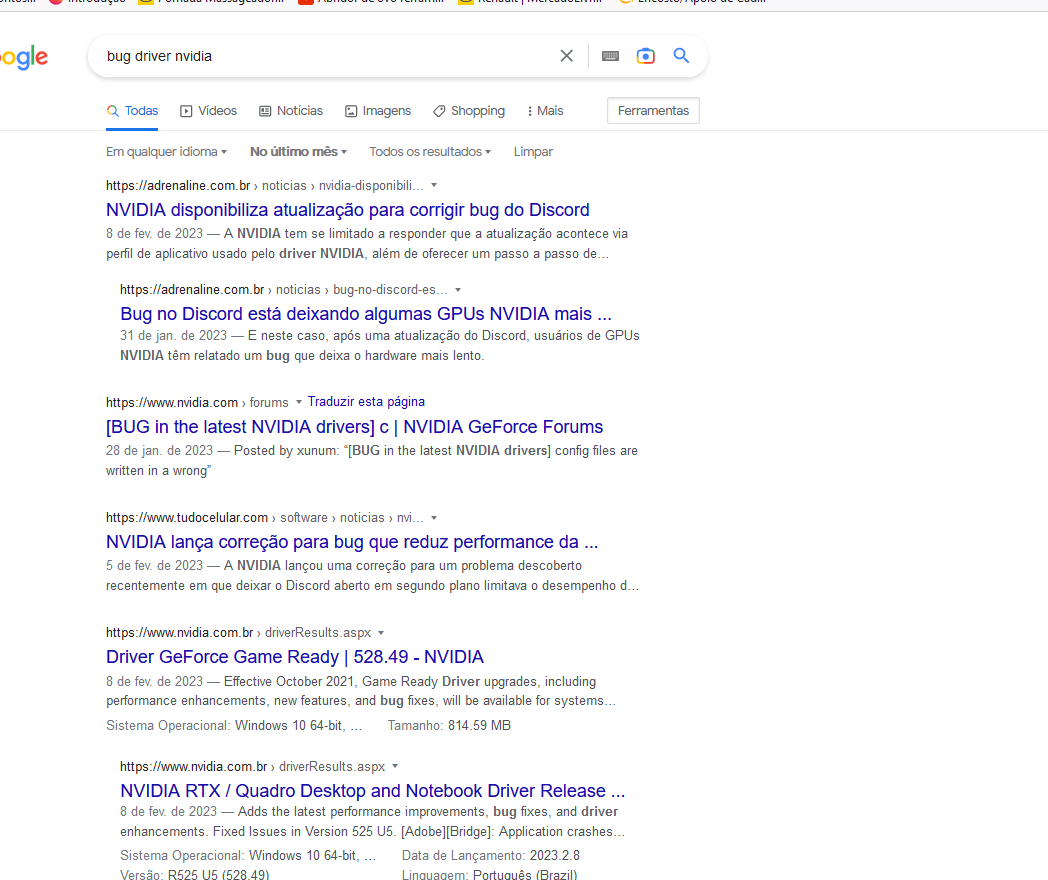The width and height of the screenshot is (1048, 880).
Task: Expand arrow next to first driverResults.aspx URL
Action: (381, 632)
